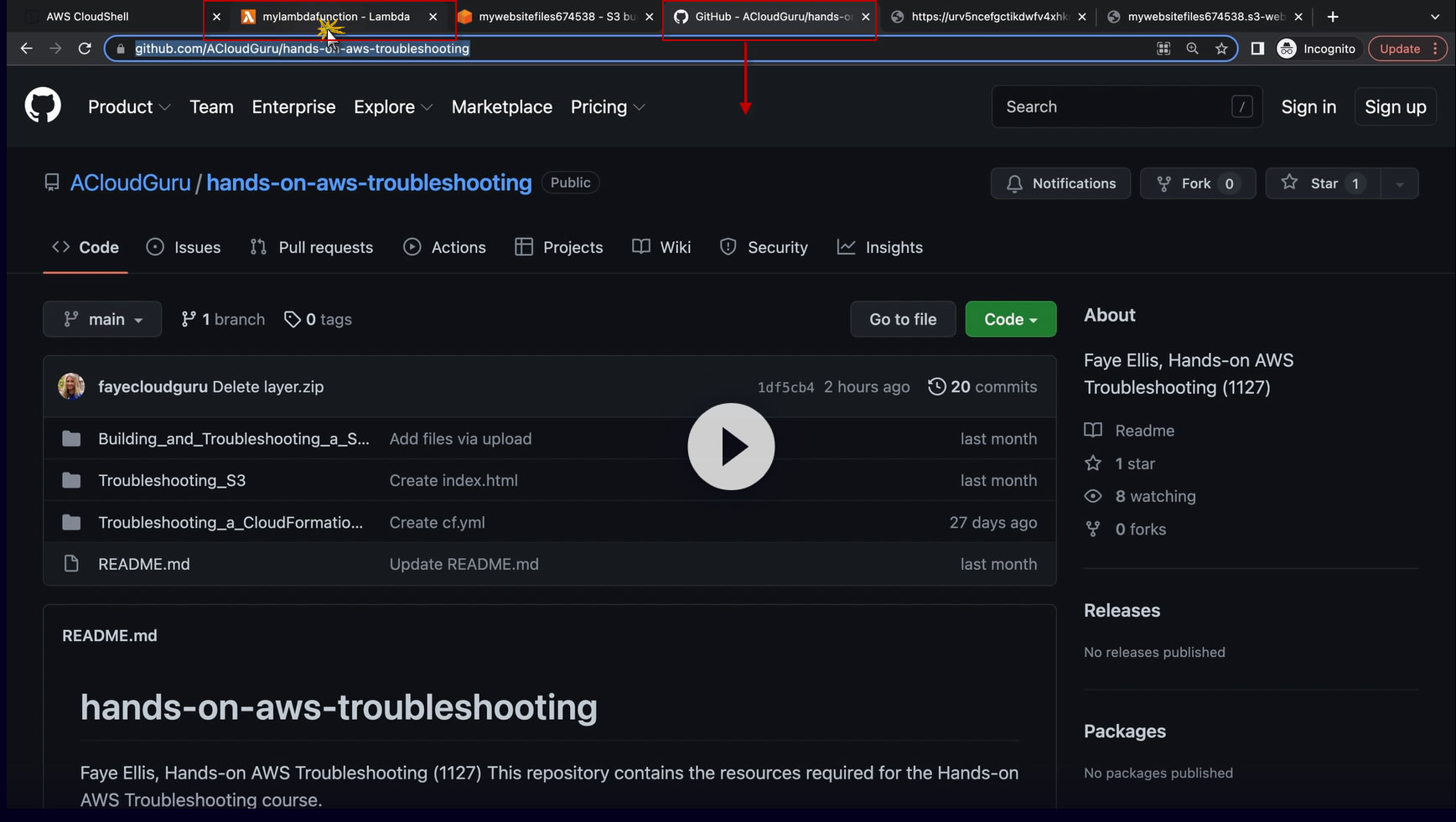View the 20 commits history
Viewport: 1456px width, 822px height.
click(x=982, y=386)
